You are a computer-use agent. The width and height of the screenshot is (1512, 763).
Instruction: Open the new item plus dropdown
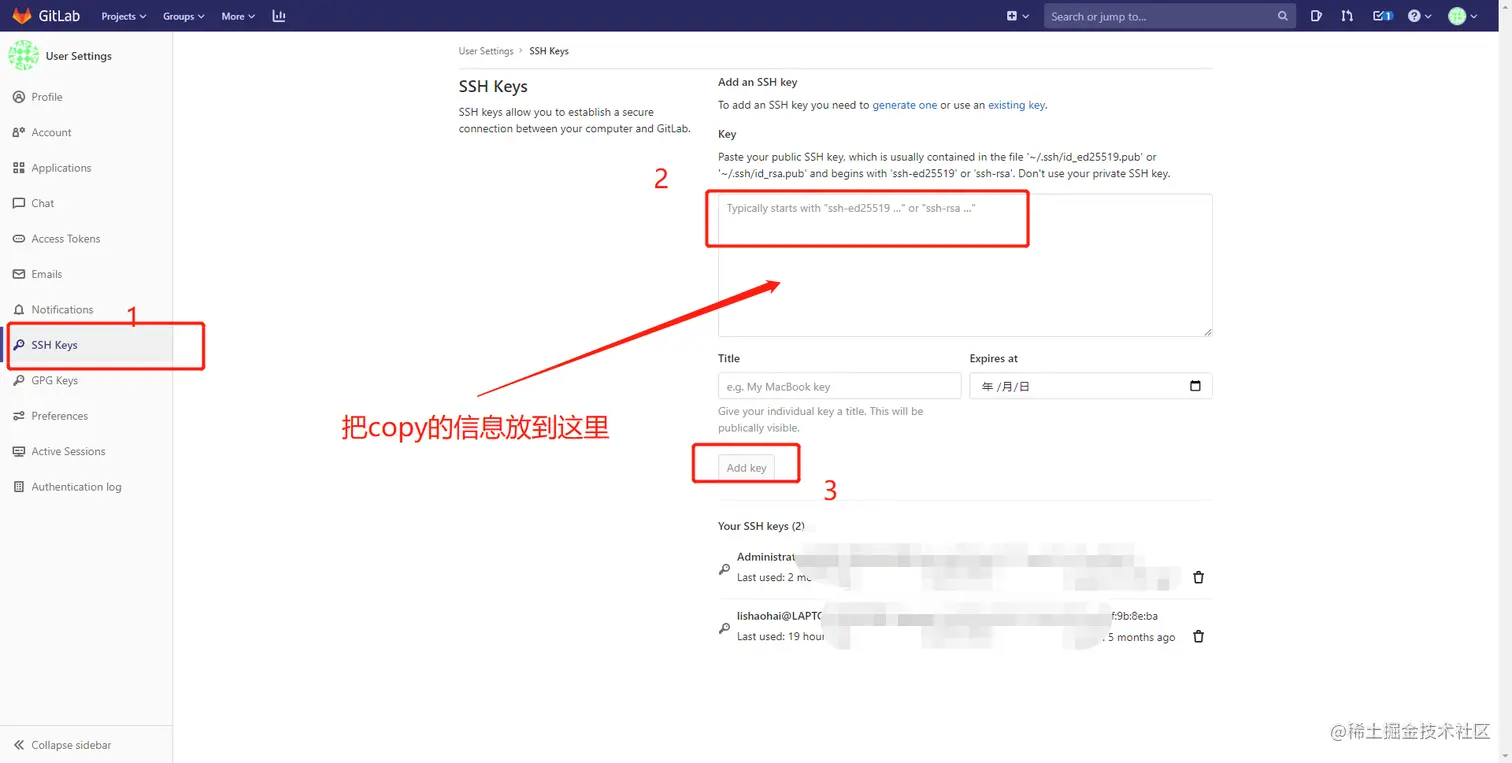pyautogui.click(x=1017, y=16)
